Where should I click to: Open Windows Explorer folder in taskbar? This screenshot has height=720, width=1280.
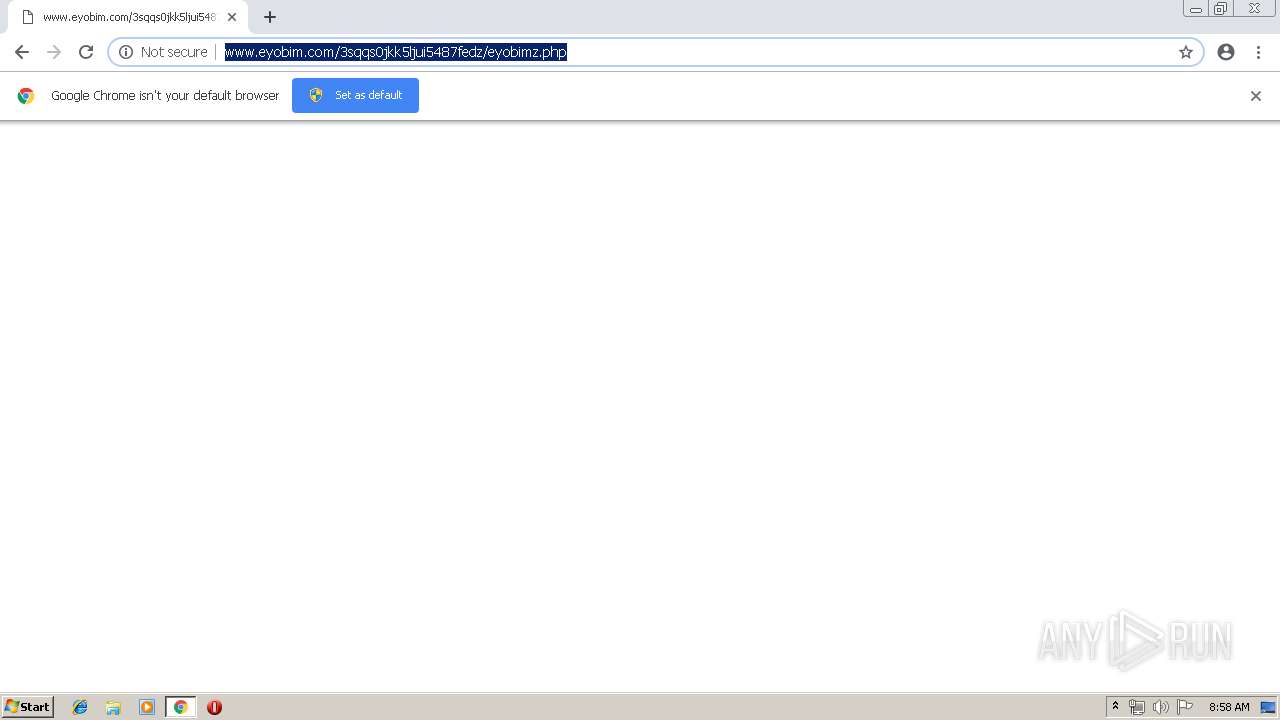click(113, 707)
